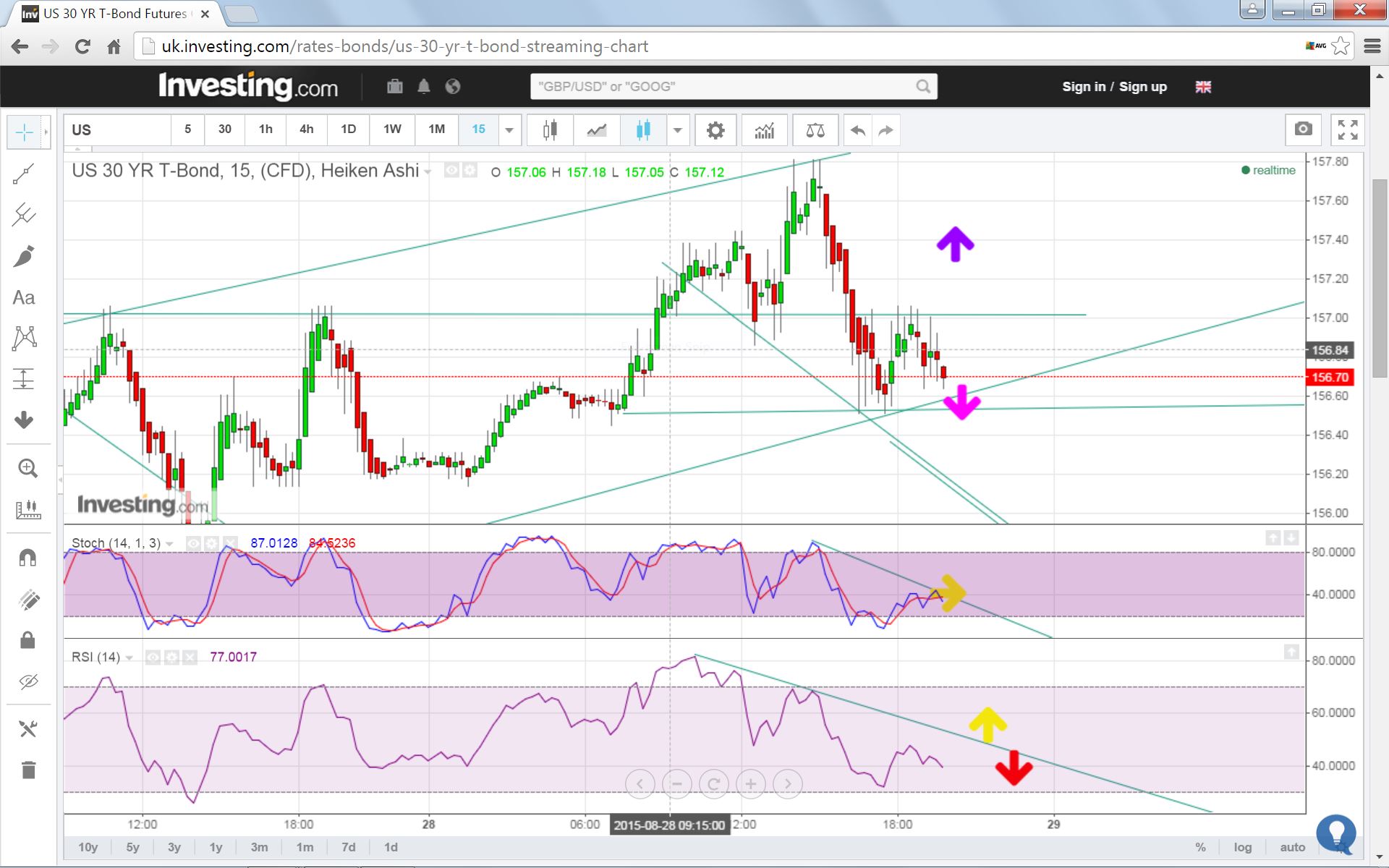
Task: Pick the brush drawing tool
Action: coord(24,256)
